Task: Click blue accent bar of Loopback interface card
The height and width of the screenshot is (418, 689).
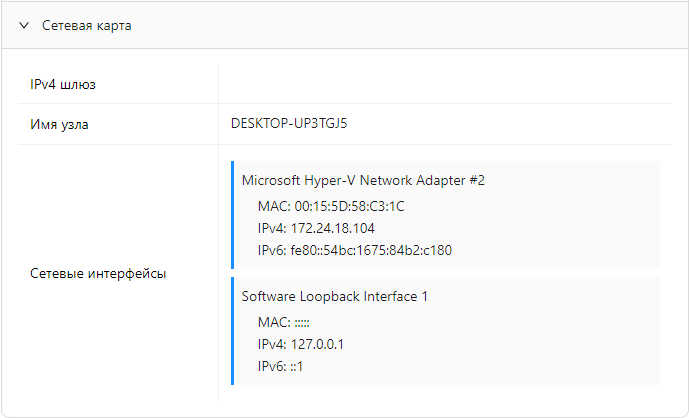Action: click(232, 331)
